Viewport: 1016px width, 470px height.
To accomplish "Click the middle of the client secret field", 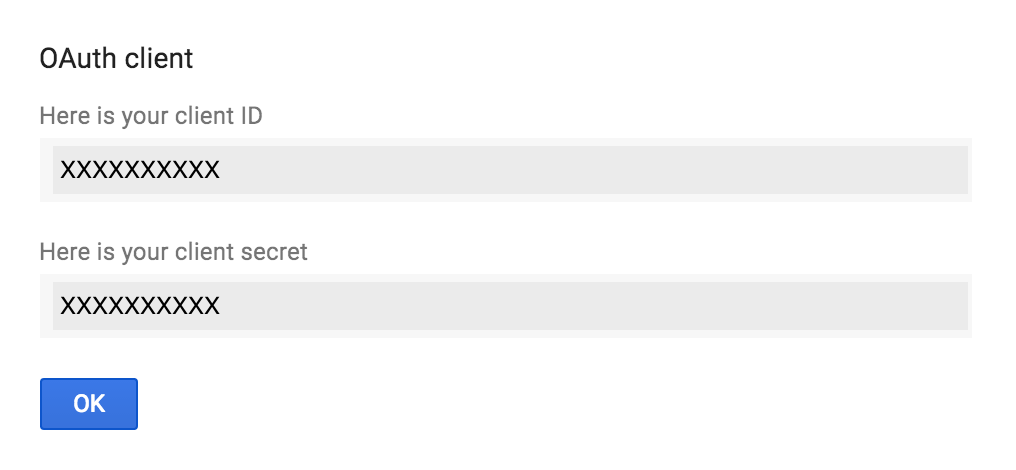I will coord(510,305).
